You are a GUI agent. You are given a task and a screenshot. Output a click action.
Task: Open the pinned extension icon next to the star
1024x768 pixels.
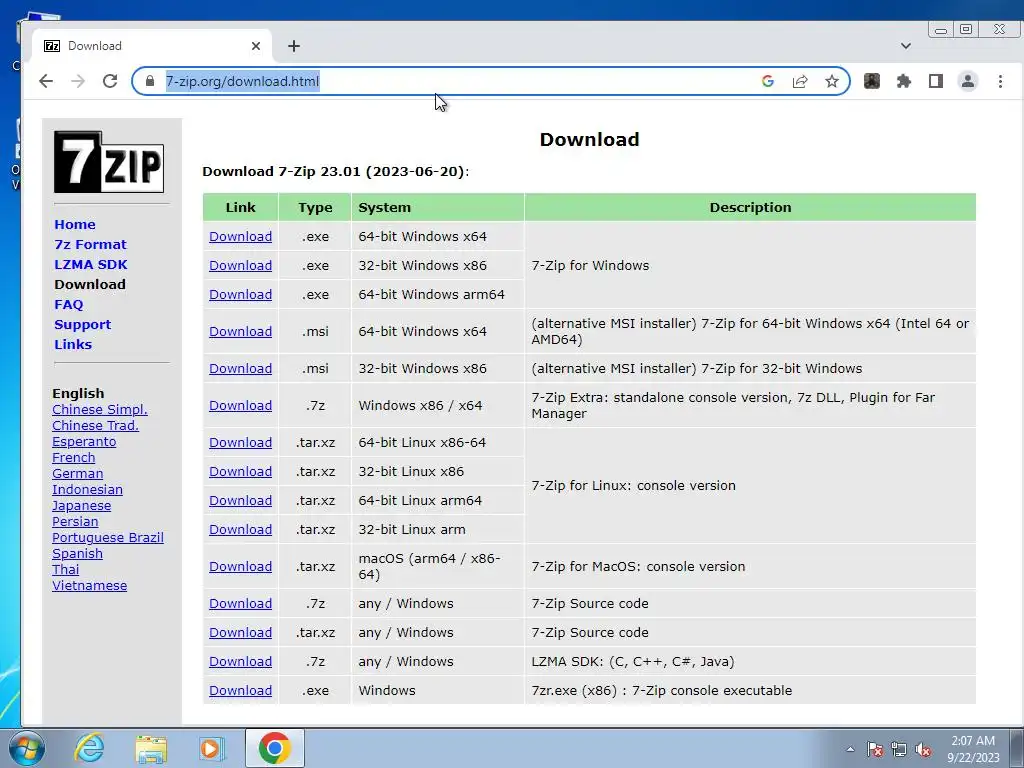(x=872, y=81)
